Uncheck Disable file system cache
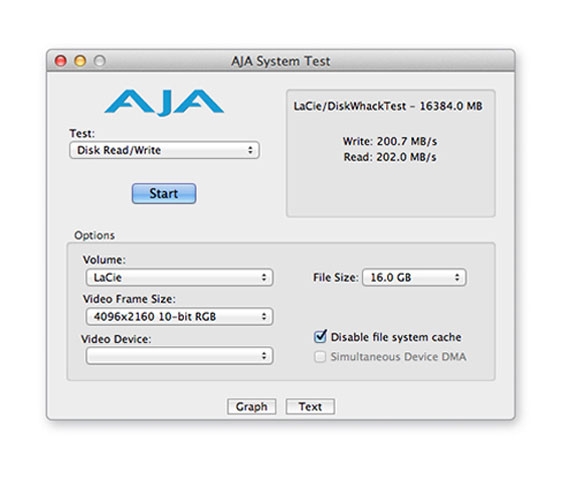570x502 pixels. point(320,337)
